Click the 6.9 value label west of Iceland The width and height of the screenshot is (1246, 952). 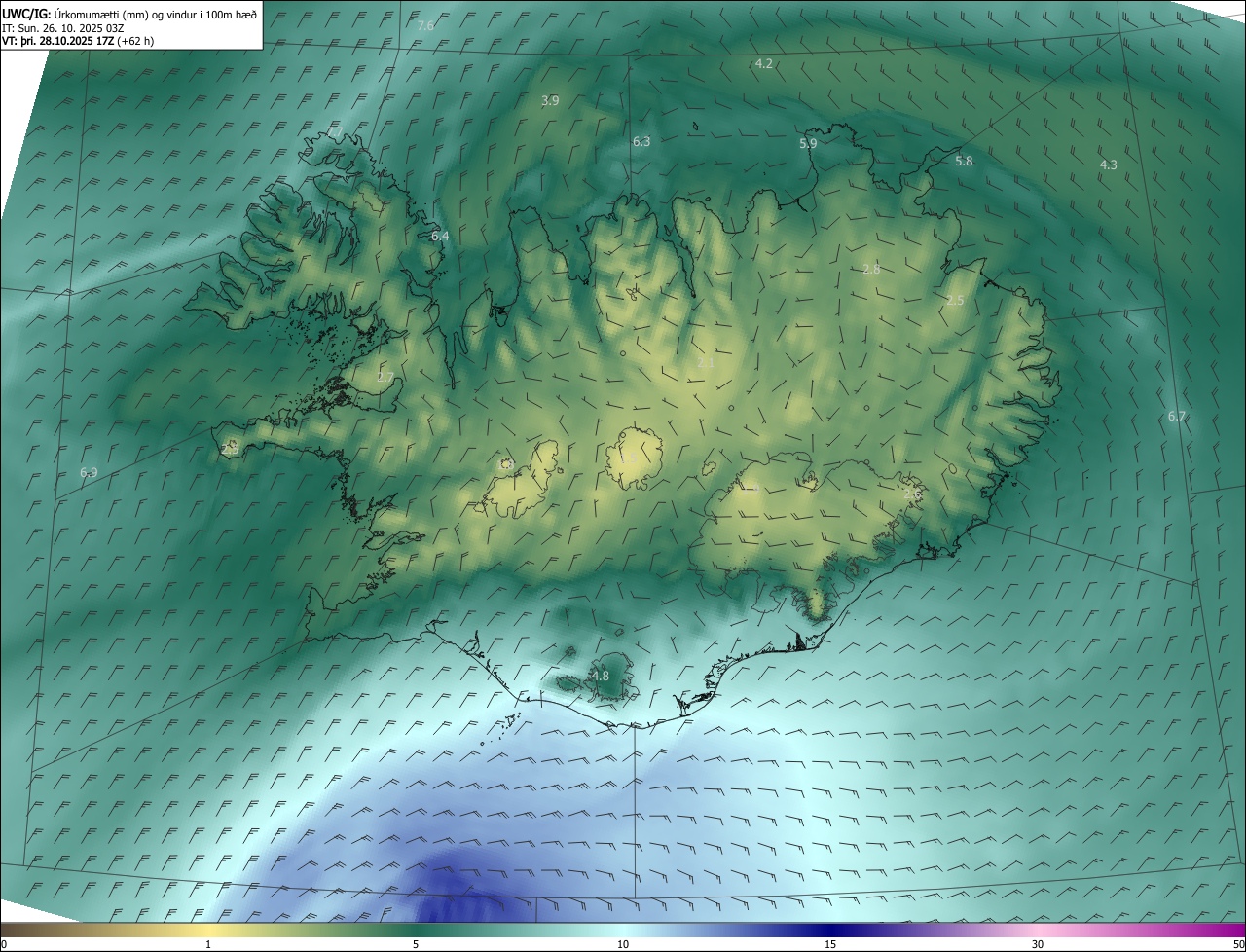tap(89, 473)
